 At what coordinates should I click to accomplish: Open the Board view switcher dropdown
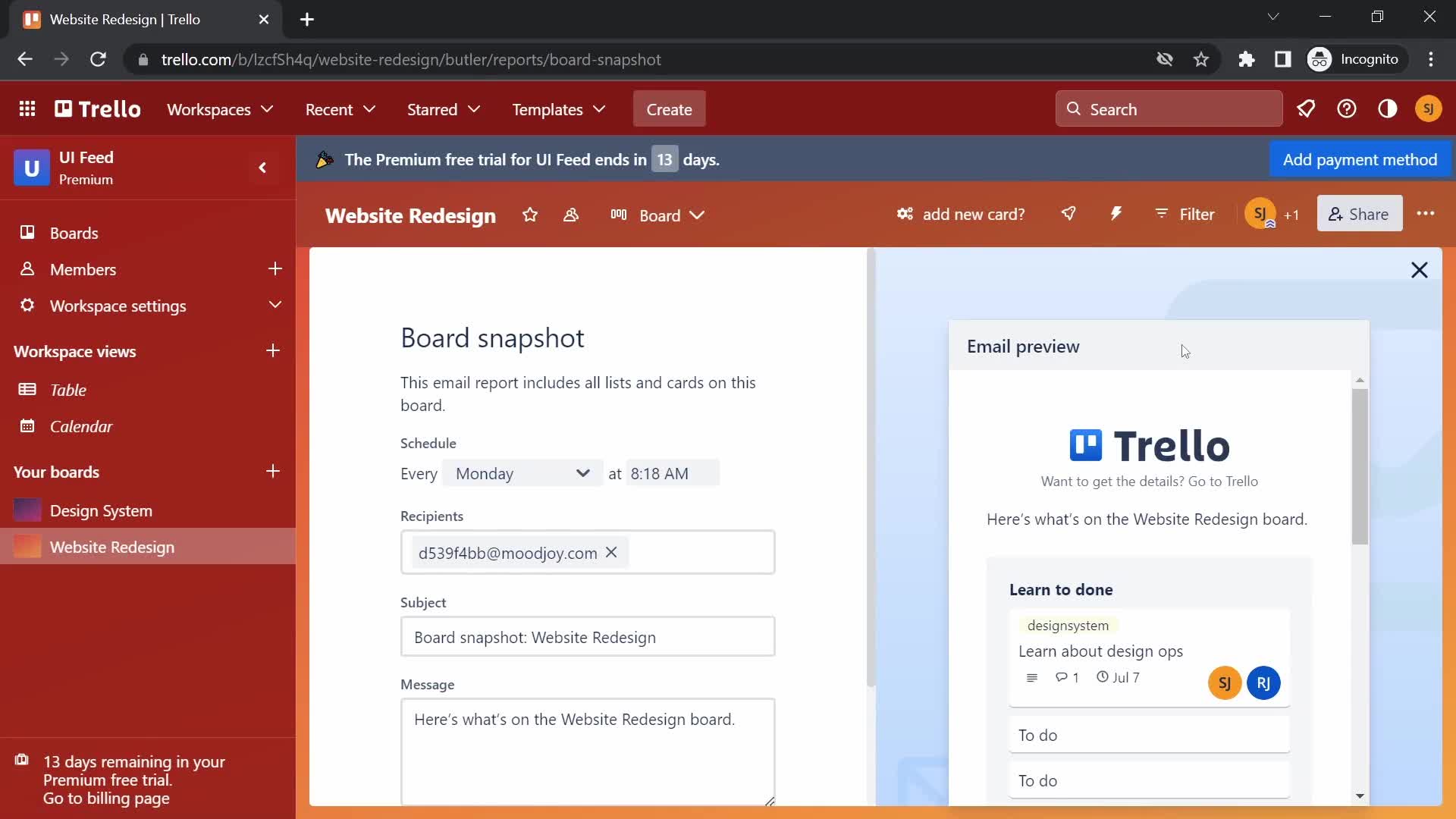point(657,215)
